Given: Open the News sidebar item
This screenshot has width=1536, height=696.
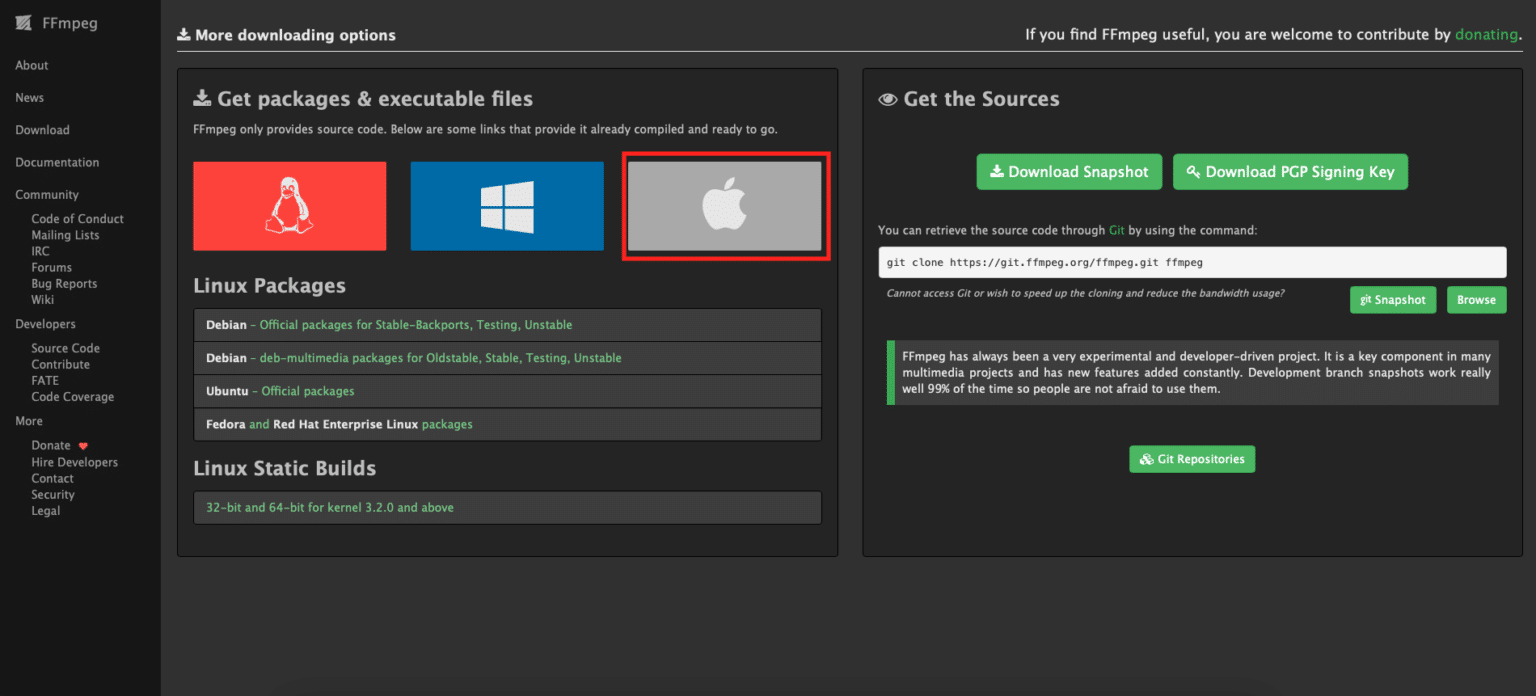Looking at the screenshot, I should [30, 98].
